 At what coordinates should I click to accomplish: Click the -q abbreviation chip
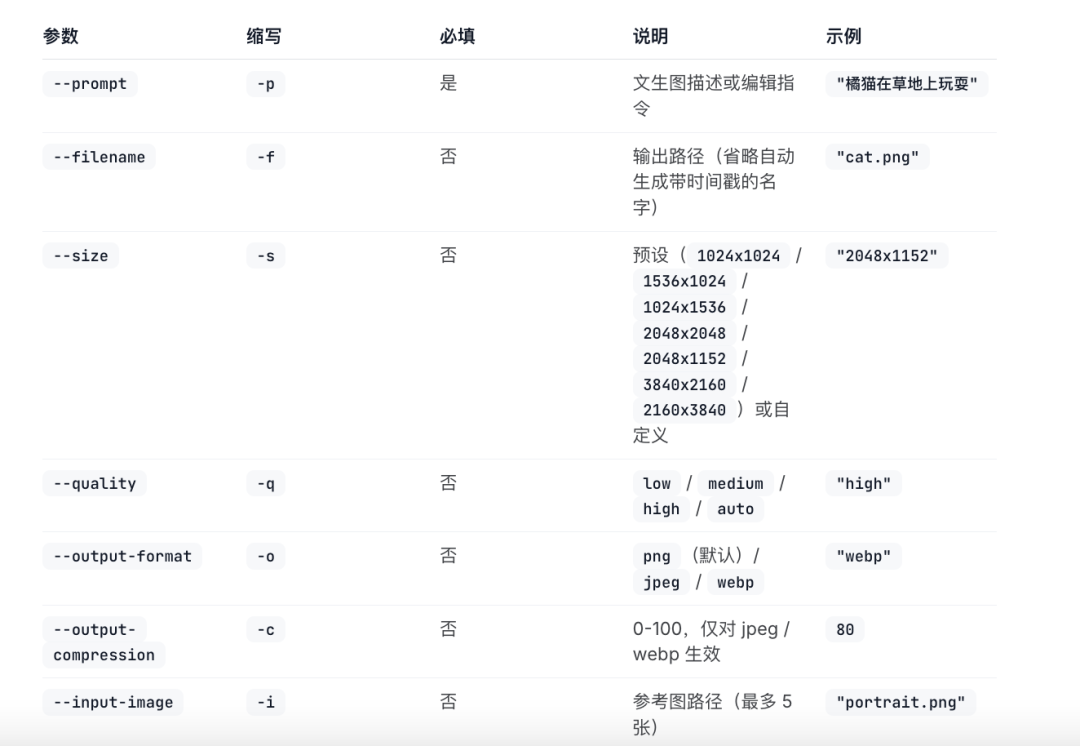[x=265, y=484]
